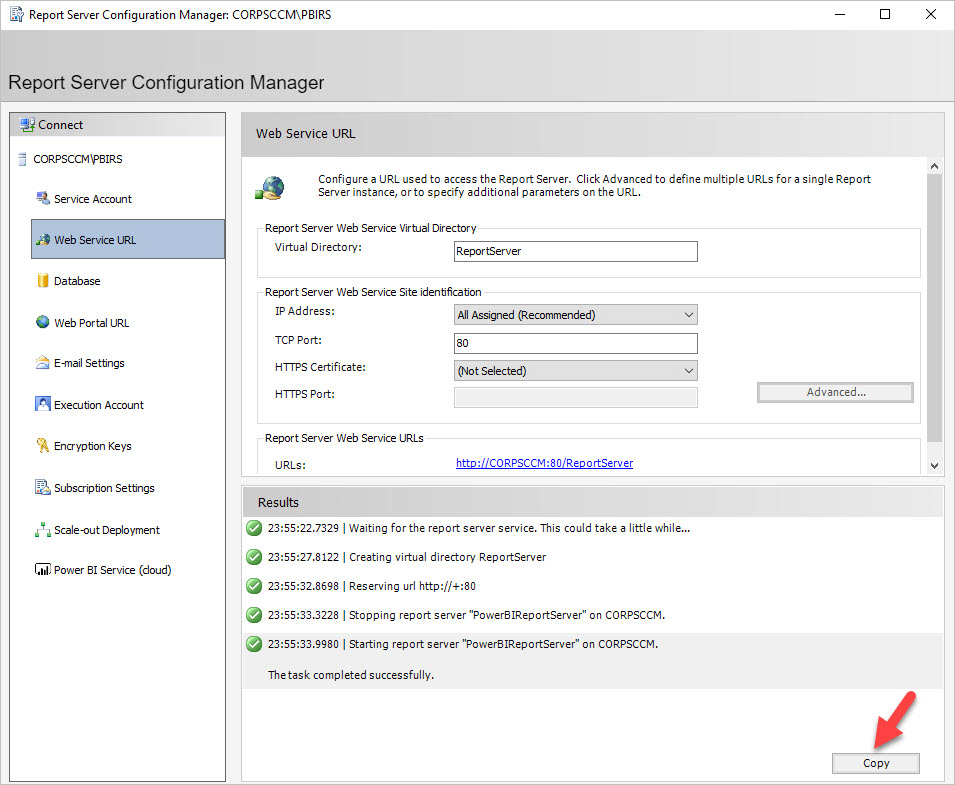The width and height of the screenshot is (955, 785).
Task: Click the Execution Account icon
Action: tap(43, 404)
